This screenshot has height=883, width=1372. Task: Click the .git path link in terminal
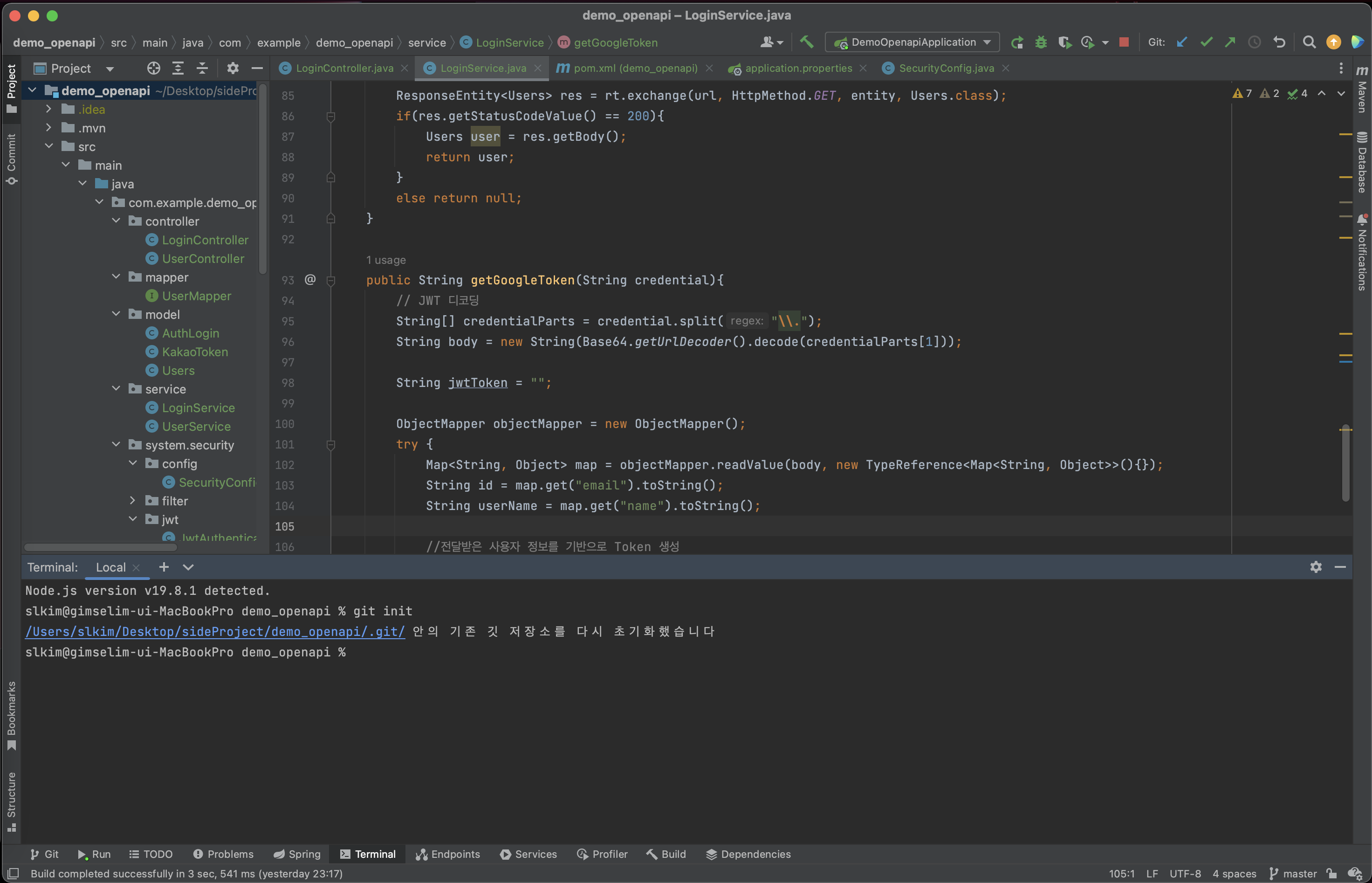click(215, 631)
